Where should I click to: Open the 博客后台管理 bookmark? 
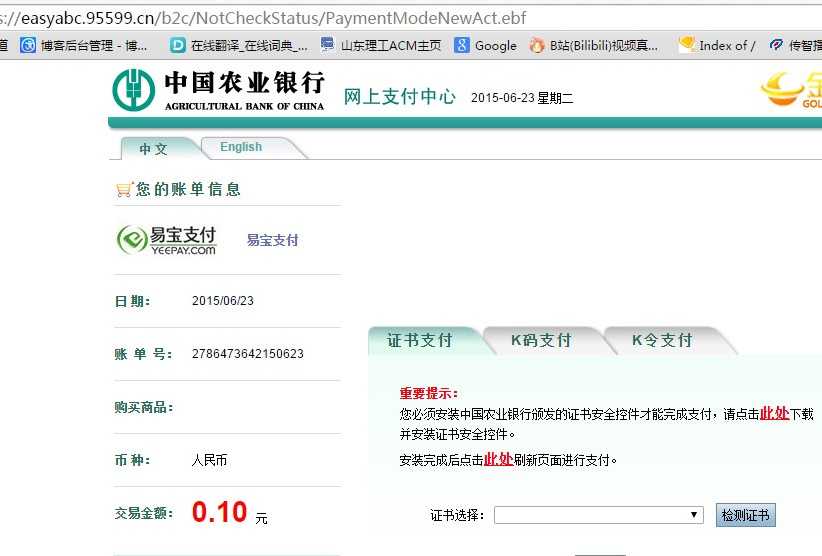[x=84, y=46]
